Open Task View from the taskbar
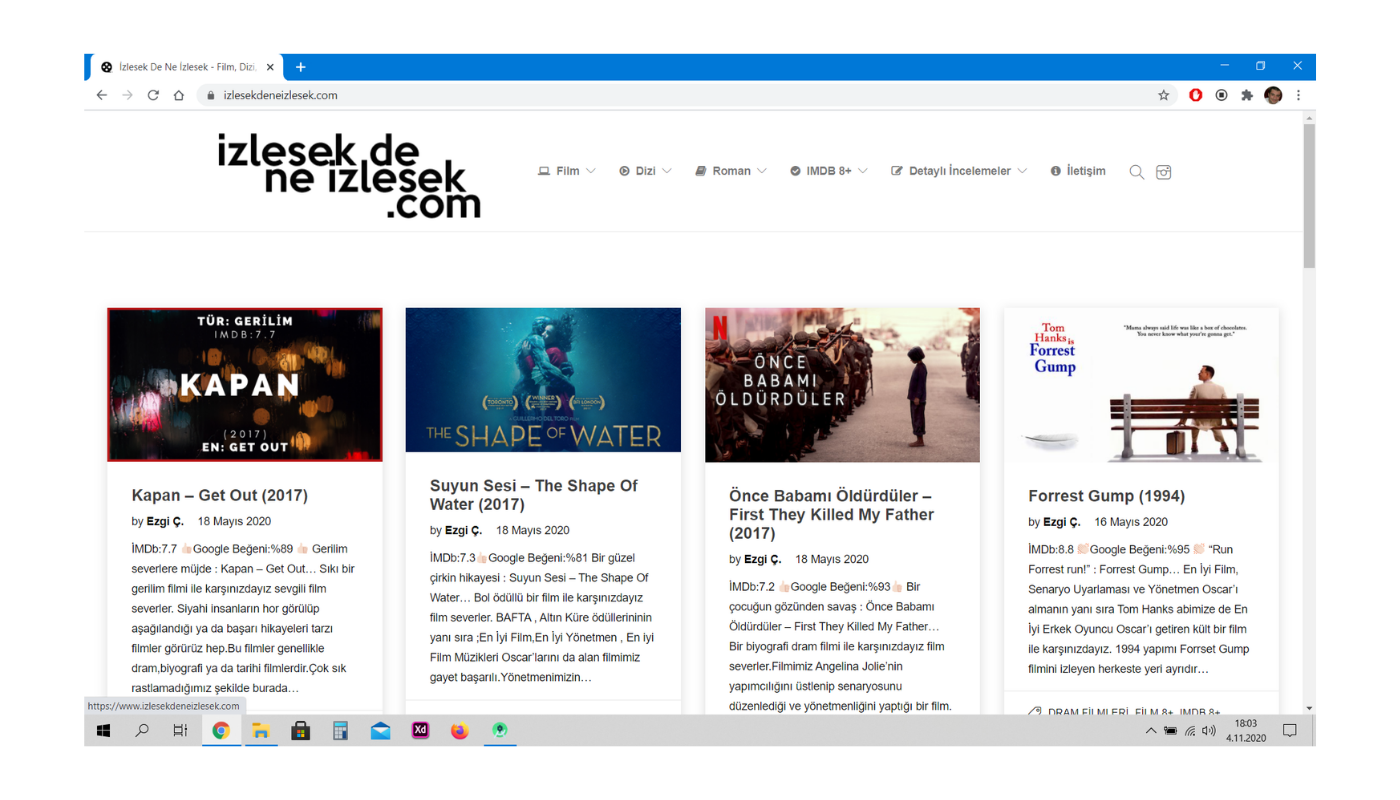Image resolution: width=1400 pixels, height=800 pixels. (180, 731)
